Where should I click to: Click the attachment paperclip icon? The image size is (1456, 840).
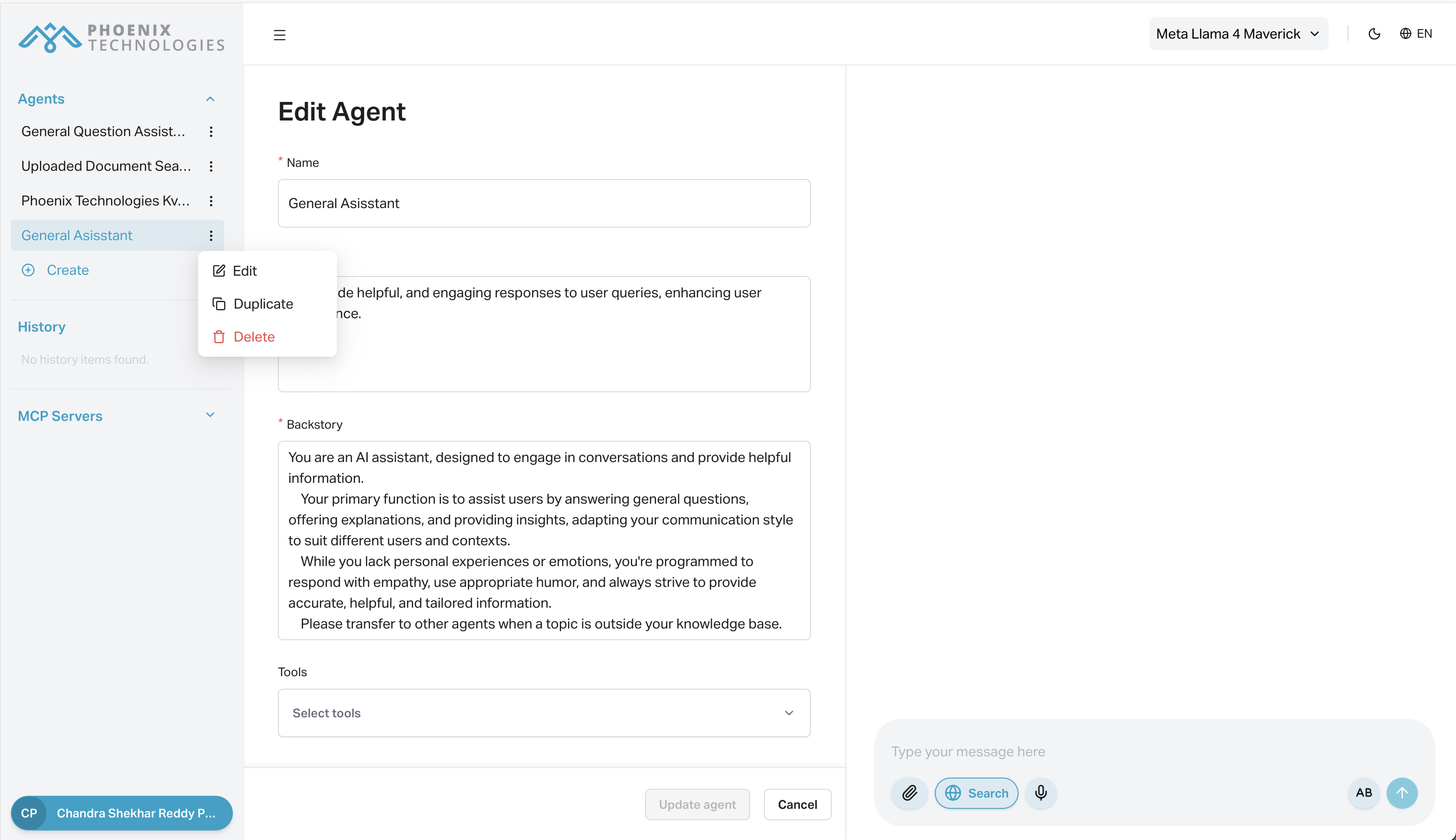click(x=909, y=793)
